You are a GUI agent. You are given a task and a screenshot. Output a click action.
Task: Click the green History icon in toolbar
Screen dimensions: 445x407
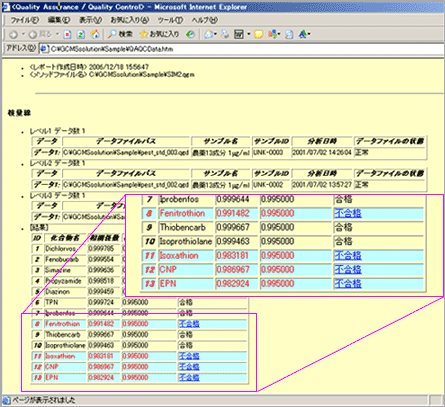pyautogui.click(x=190, y=34)
